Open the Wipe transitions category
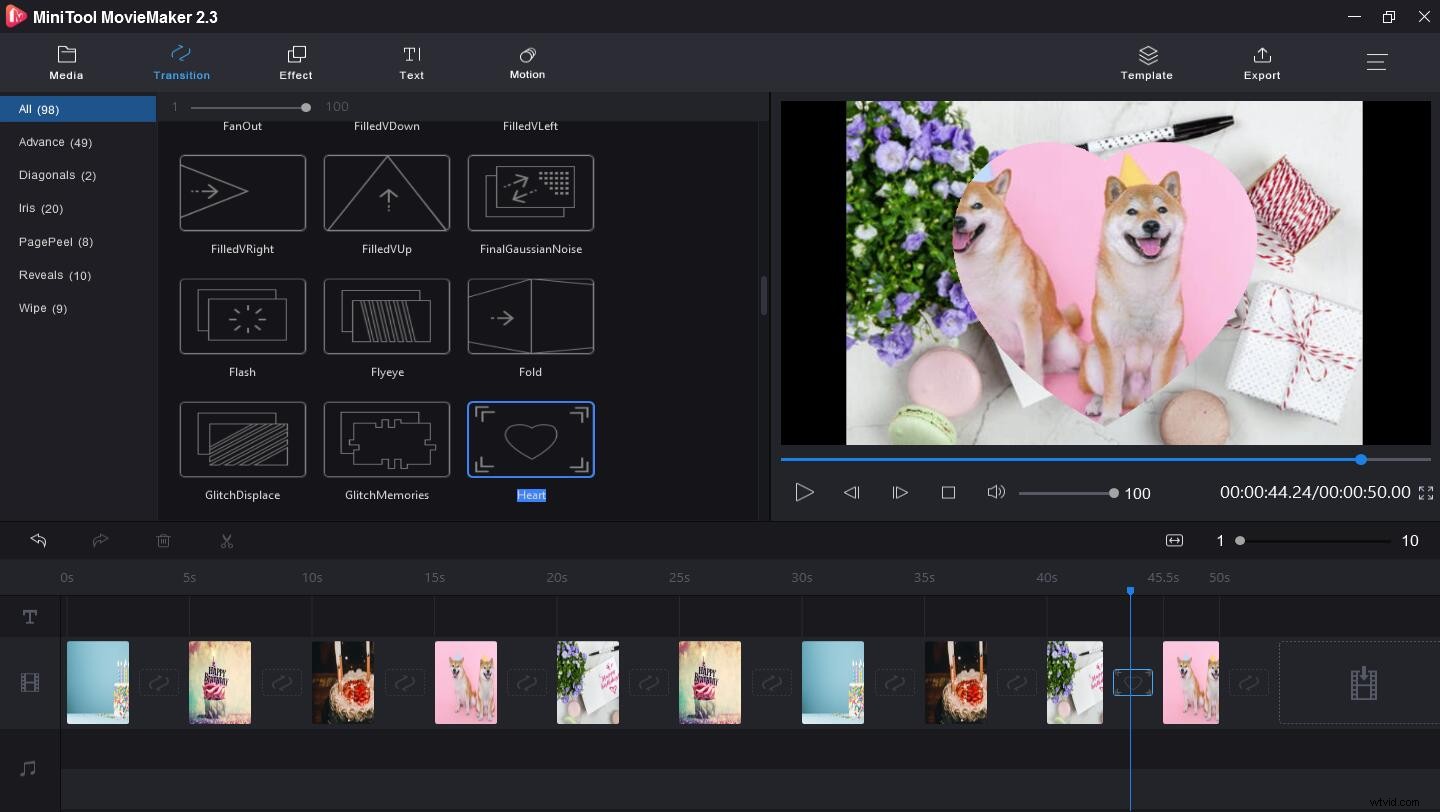The image size is (1440, 812). click(42, 308)
